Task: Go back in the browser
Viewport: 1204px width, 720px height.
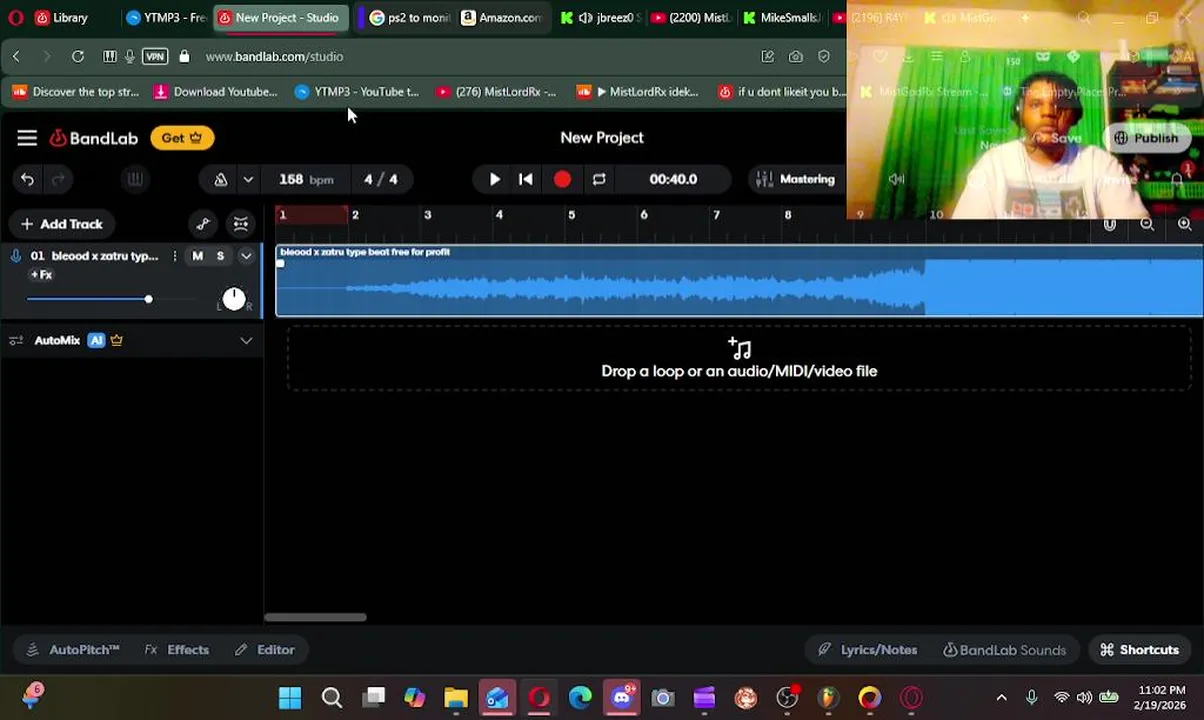Action: tap(16, 57)
